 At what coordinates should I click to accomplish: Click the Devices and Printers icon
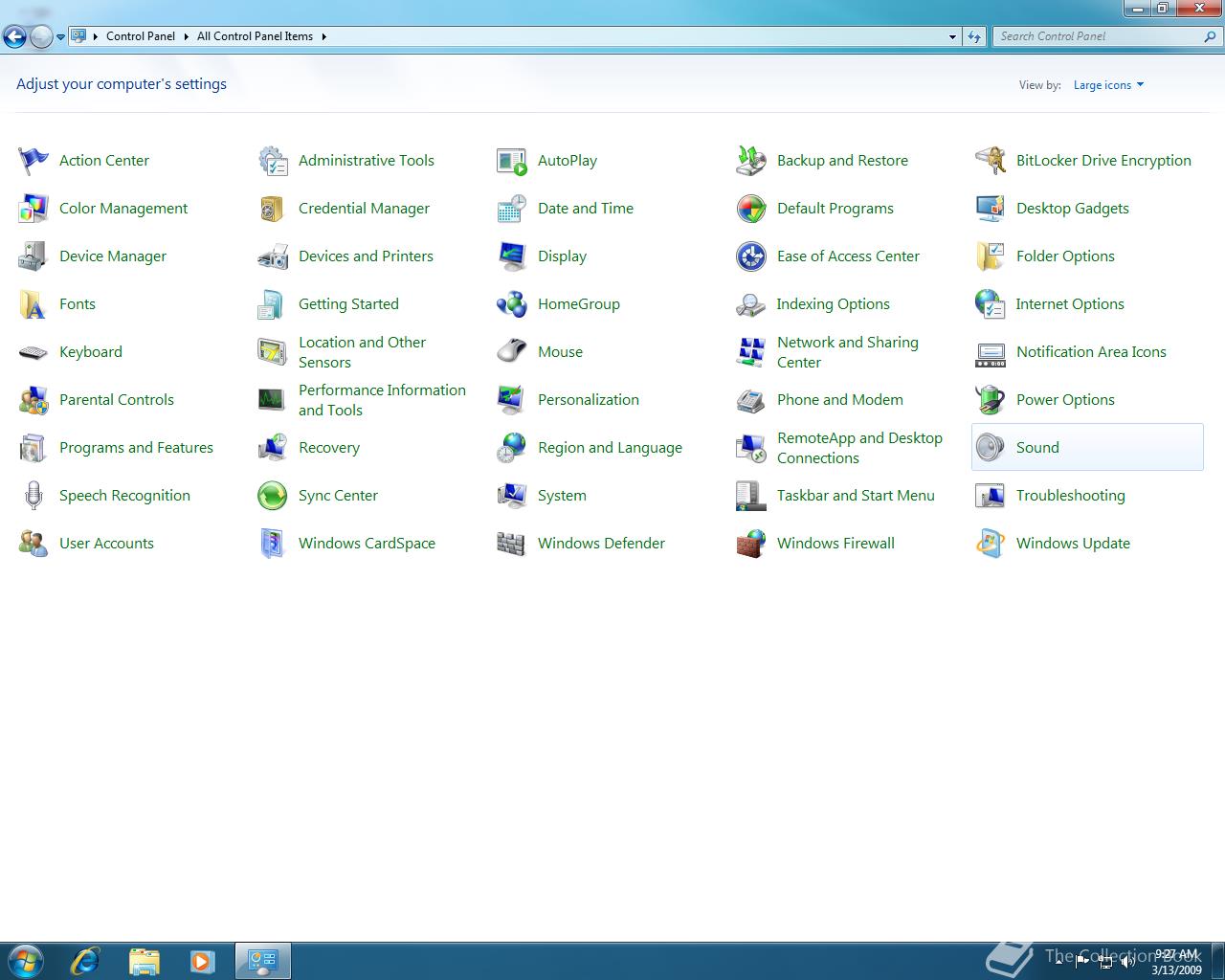point(273,256)
